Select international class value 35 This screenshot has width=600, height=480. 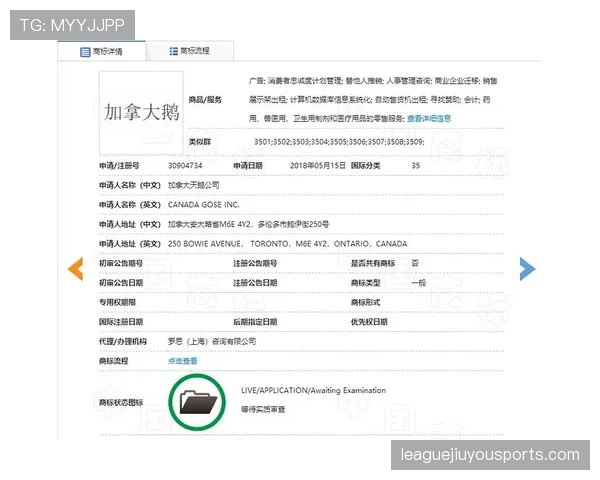416,166
